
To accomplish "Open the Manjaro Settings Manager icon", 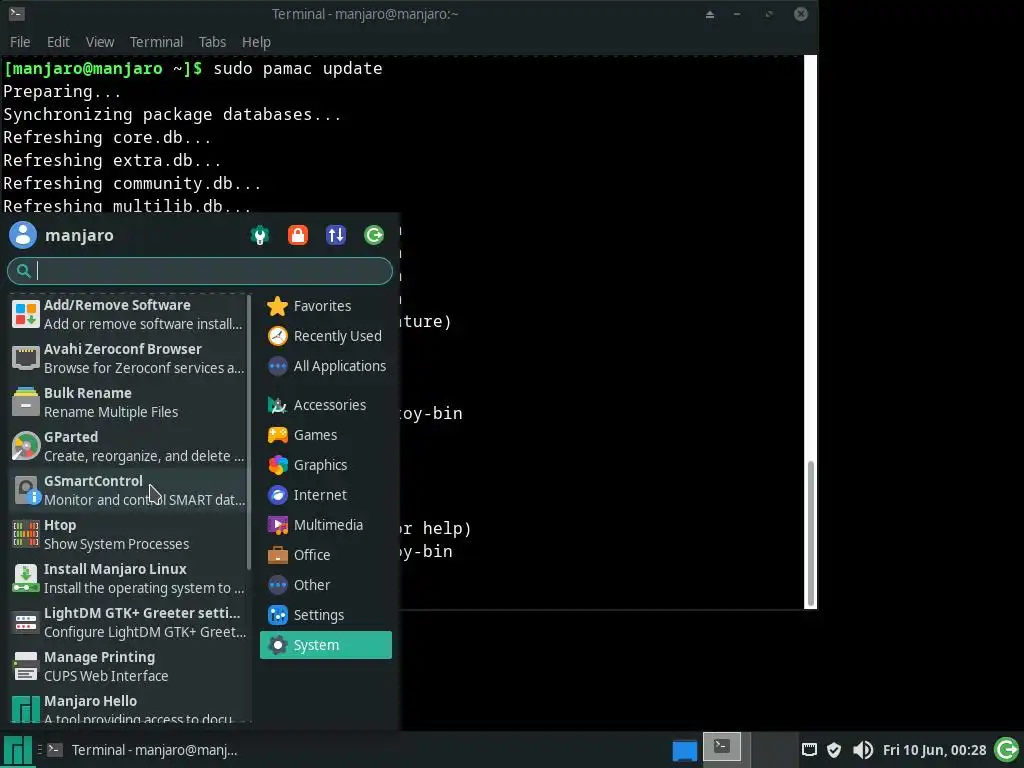I will pos(260,235).
